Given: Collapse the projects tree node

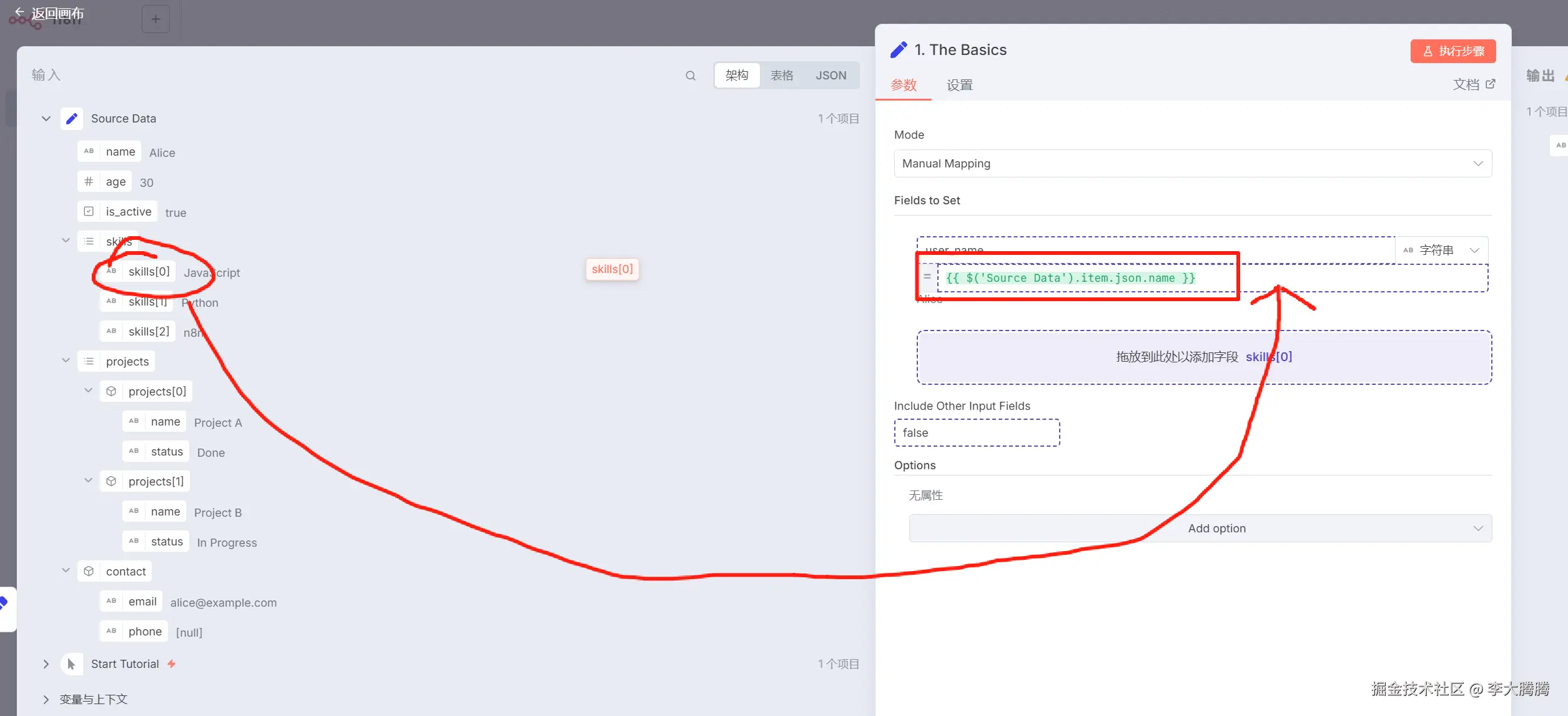Looking at the screenshot, I should [x=66, y=361].
